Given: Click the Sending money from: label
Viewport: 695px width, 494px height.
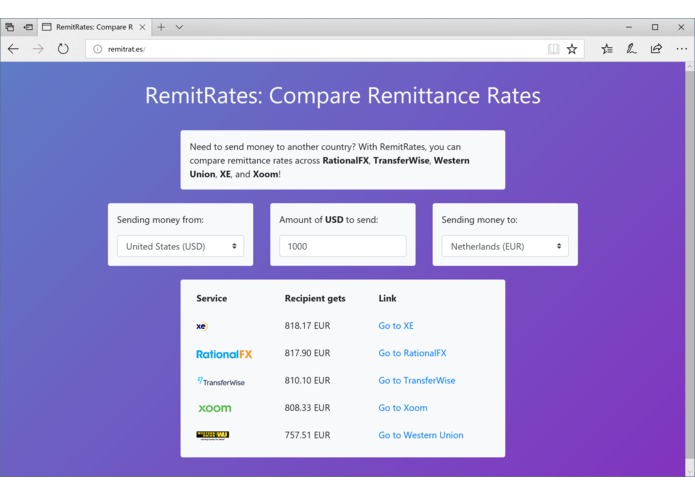Looking at the screenshot, I should (x=160, y=220).
